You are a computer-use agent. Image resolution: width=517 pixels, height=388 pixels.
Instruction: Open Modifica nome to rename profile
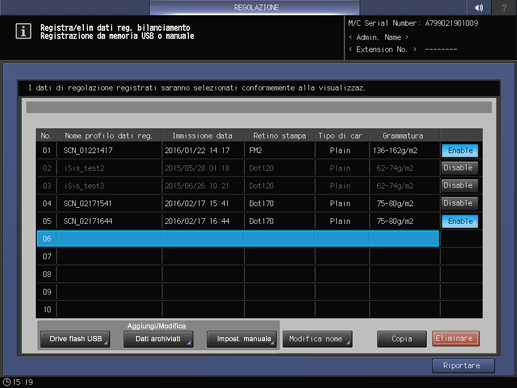tap(317, 339)
